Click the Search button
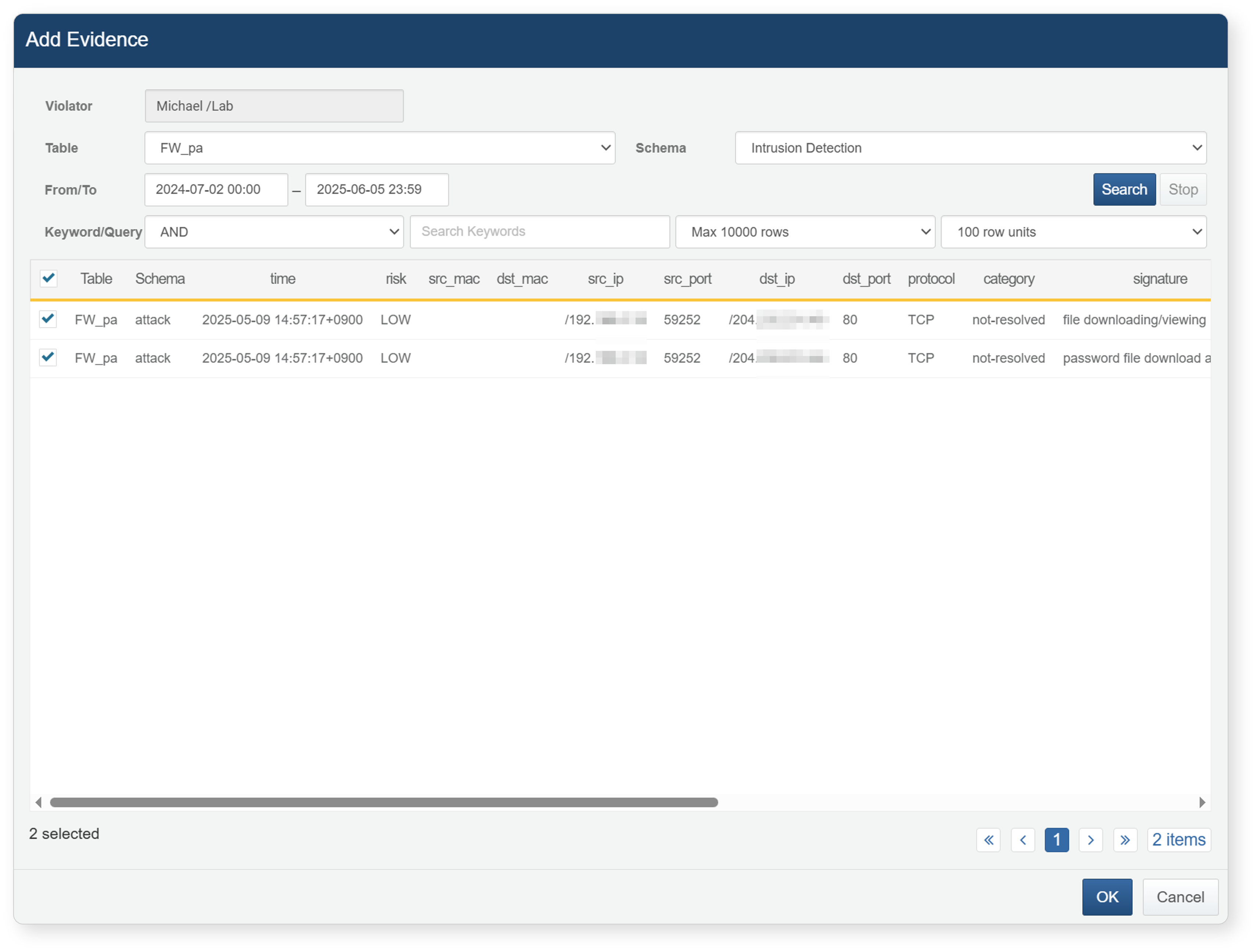The width and height of the screenshot is (1256, 952). (1124, 190)
